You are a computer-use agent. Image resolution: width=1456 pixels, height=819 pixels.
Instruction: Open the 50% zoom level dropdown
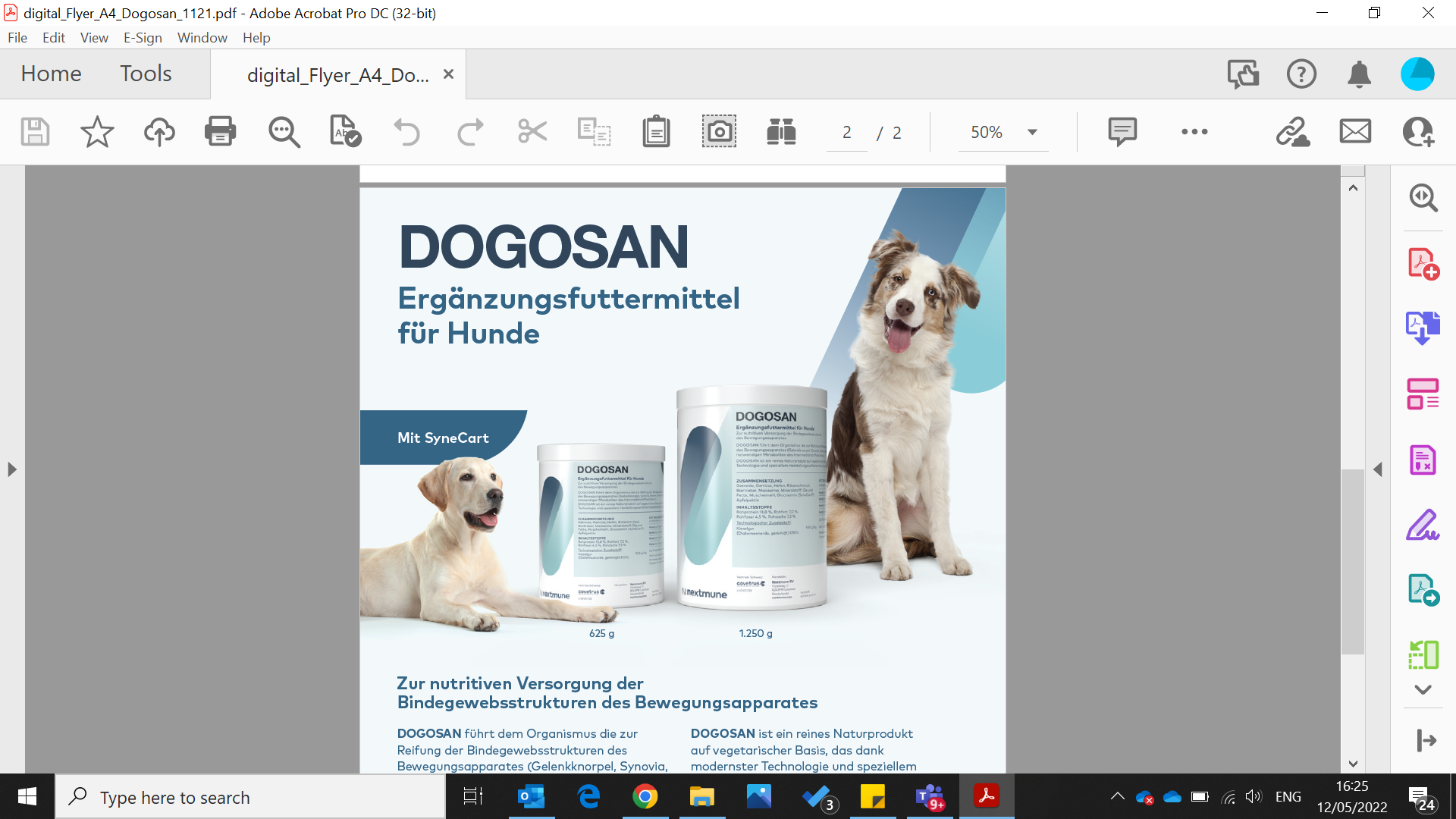pos(1032,132)
